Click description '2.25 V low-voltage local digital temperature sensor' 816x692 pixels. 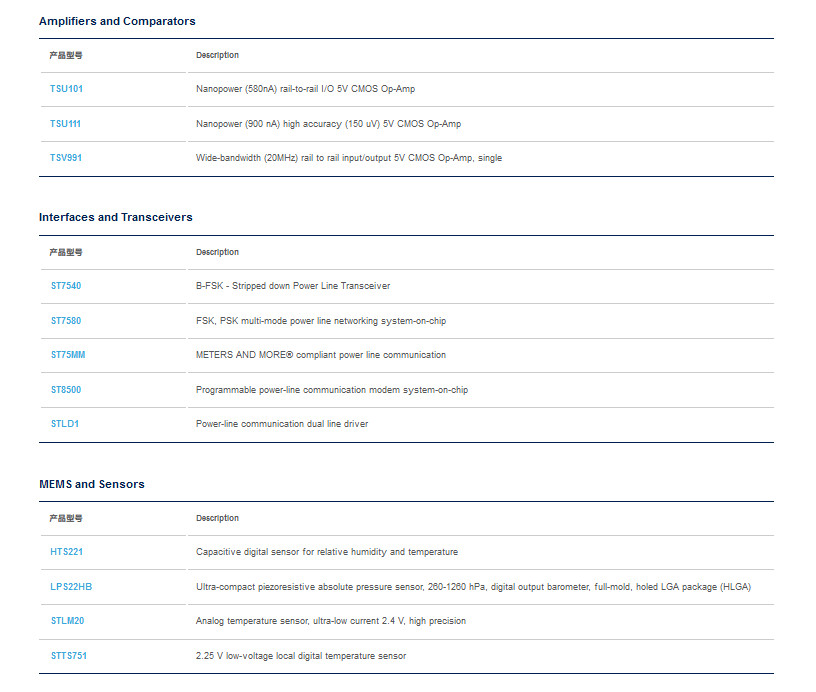tap(301, 656)
